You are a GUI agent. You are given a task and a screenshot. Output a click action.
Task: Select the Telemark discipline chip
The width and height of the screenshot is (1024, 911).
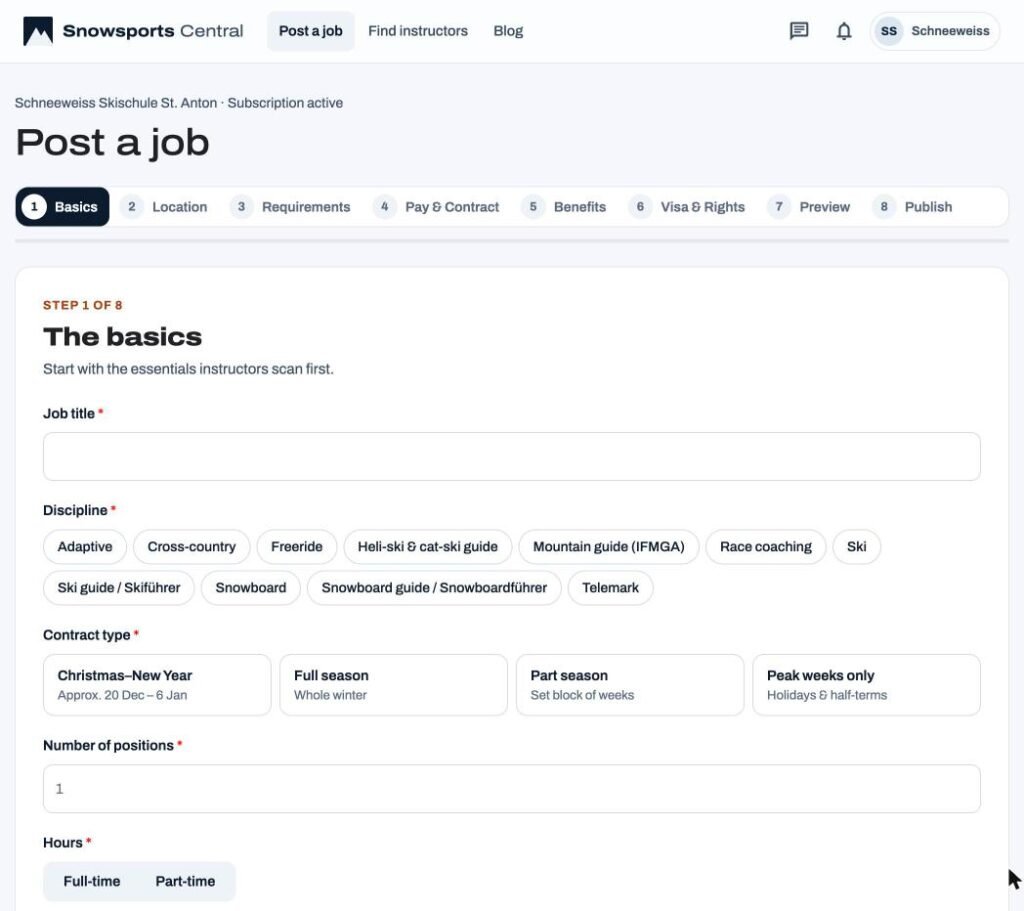click(x=610, y=588)
